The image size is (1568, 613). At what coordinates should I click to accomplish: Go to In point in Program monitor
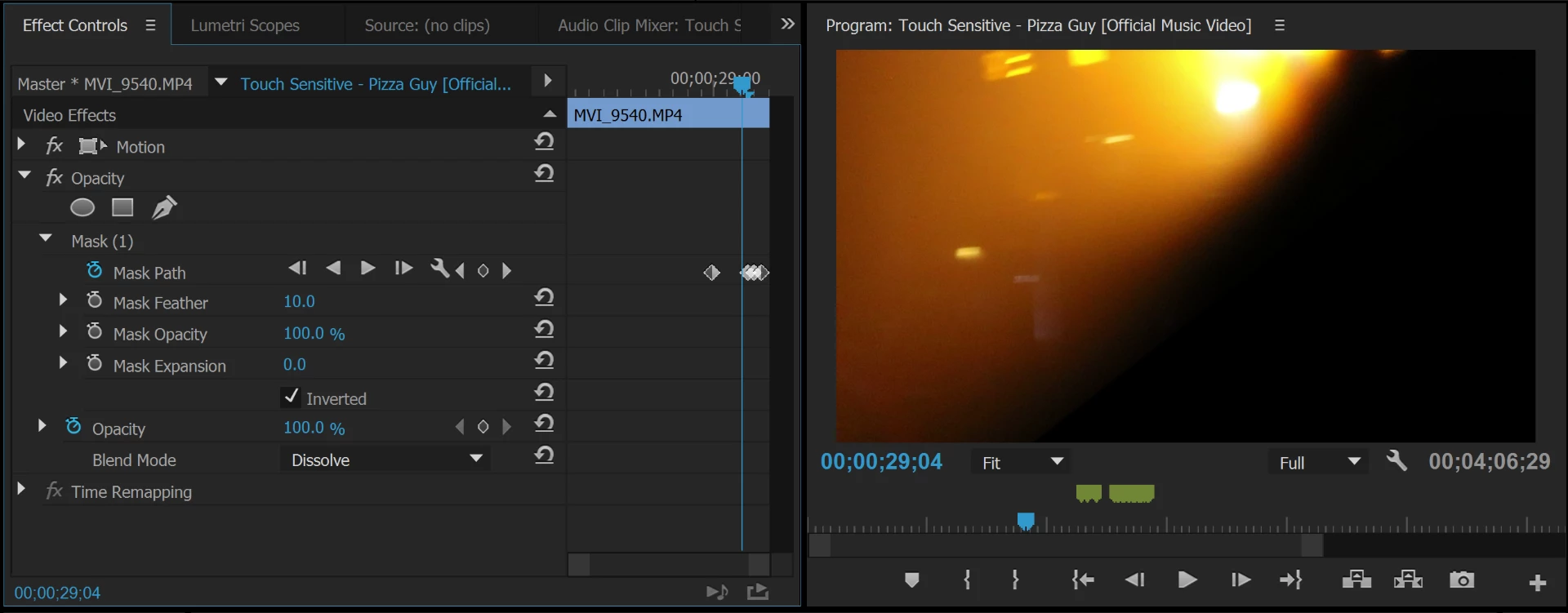1083,580
